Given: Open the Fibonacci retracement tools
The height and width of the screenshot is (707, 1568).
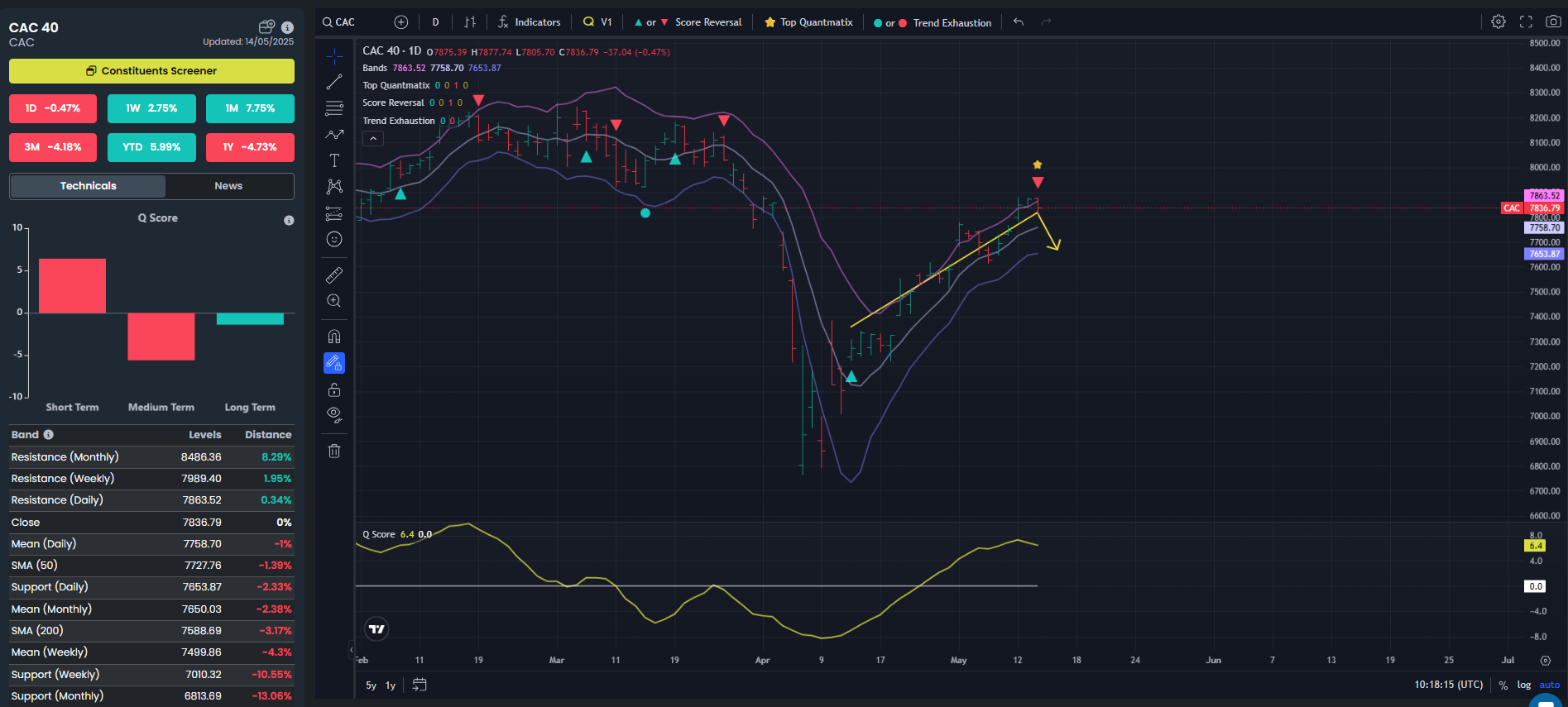Looking at the screenshot, I should point(334,108).
